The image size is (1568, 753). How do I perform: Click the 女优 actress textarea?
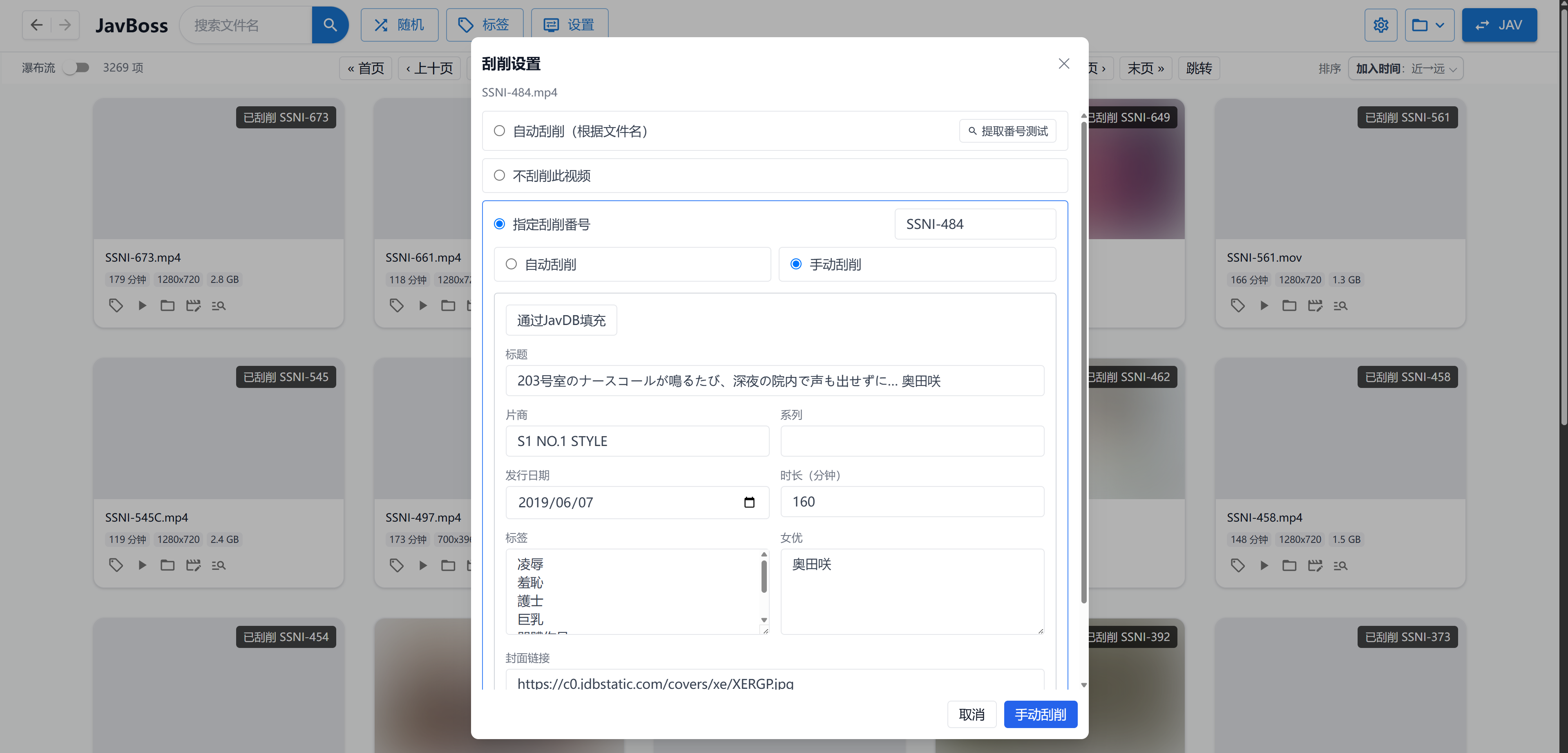[912, 592]
